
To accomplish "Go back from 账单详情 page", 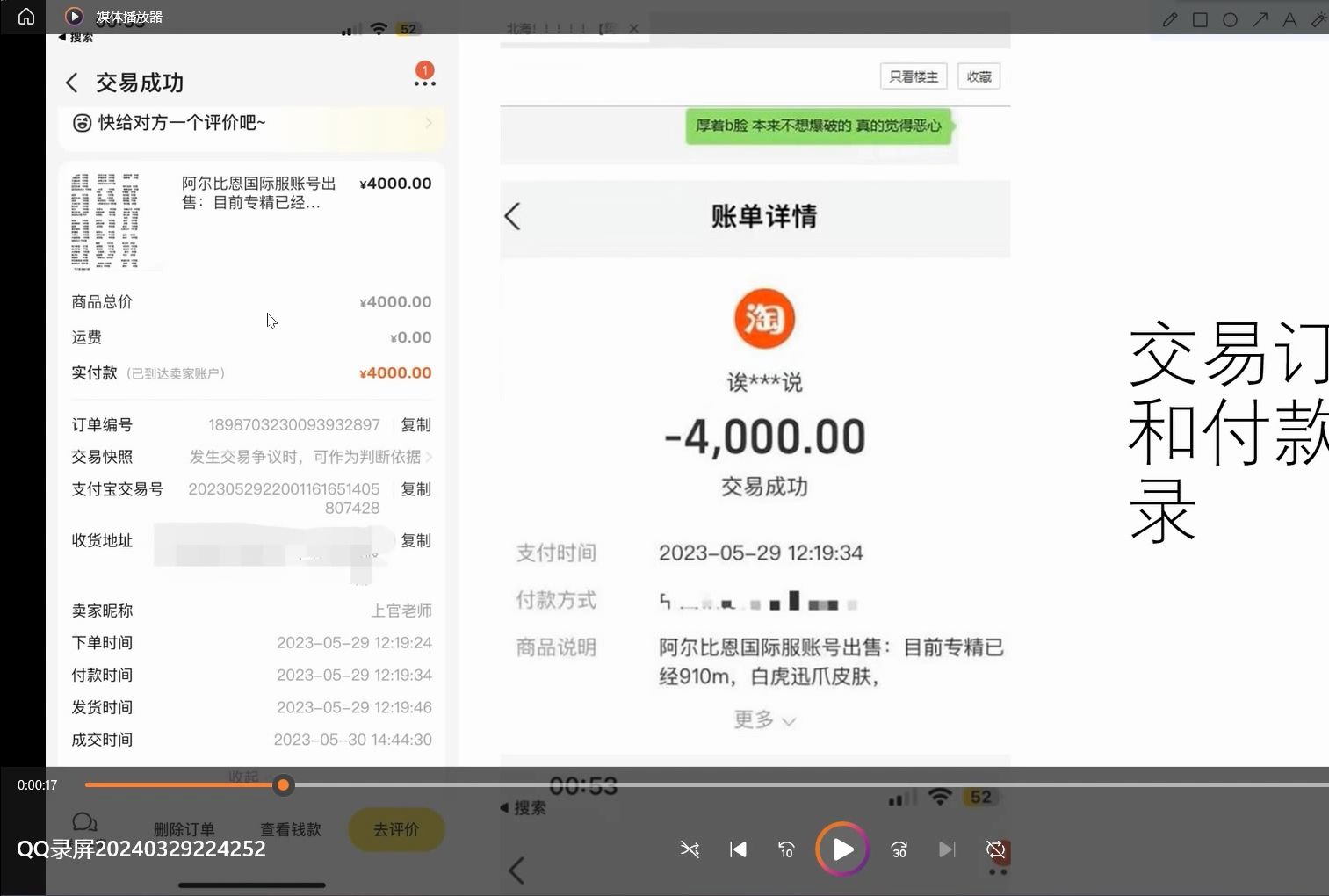I will pos(513,216).
